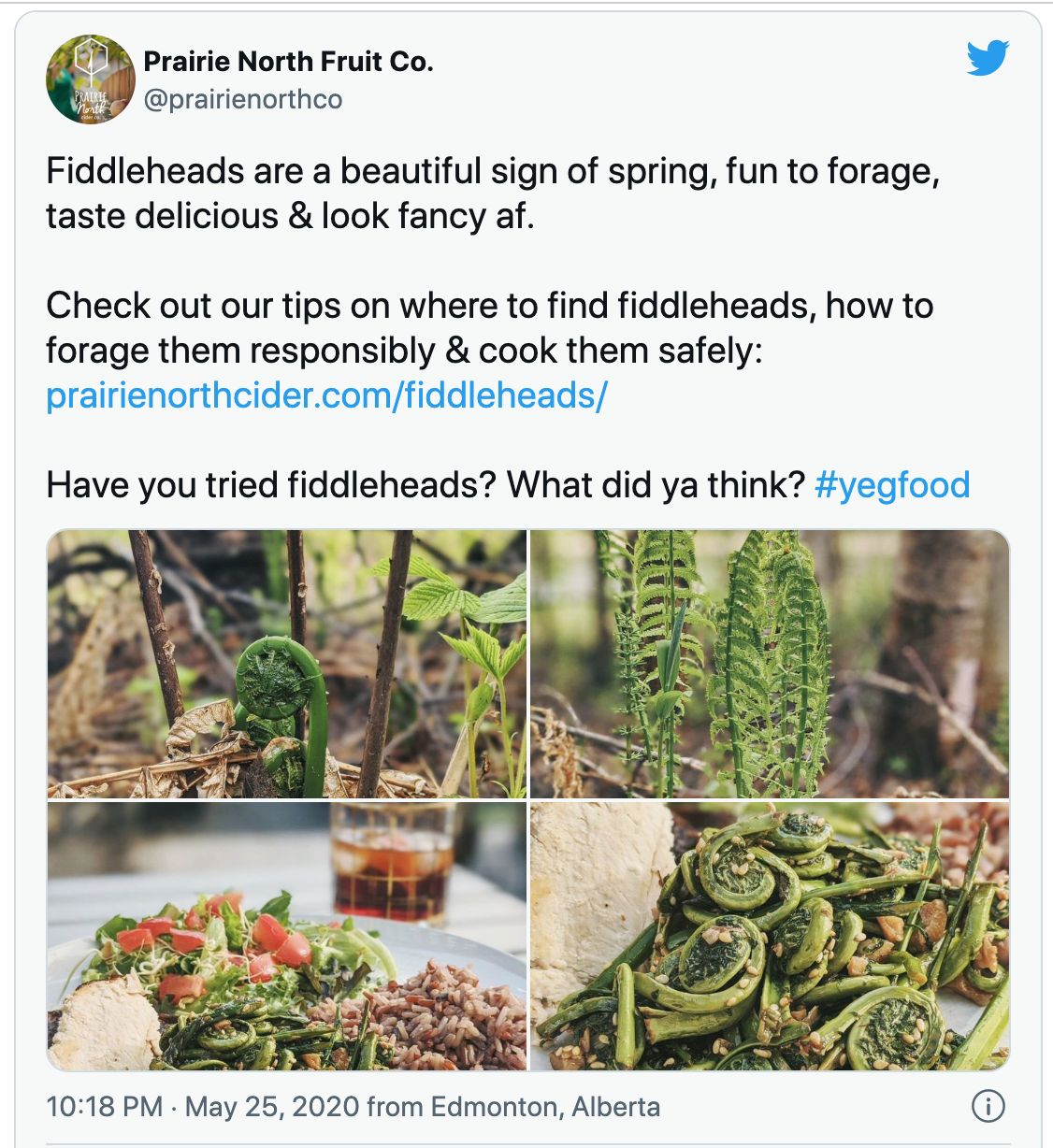Enlarge the cooked fiddleheads close-up photo
The height and width of the screenshot is (1148, 1053).
(x=770, y=936)
